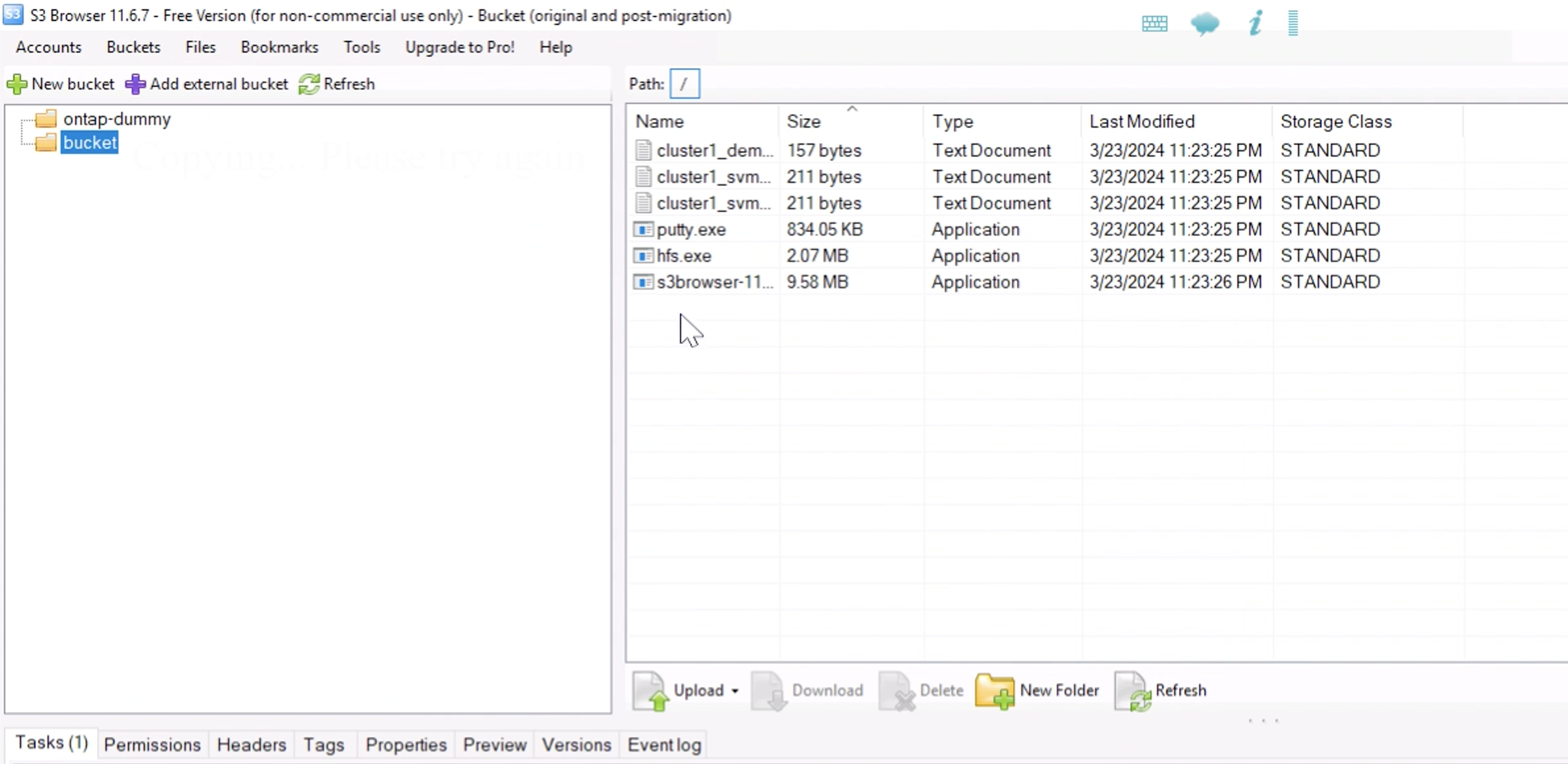Viewport: 1568px width, 764px height.
Task: Click the Tools menu item
Action: click(x=362, y=47)
